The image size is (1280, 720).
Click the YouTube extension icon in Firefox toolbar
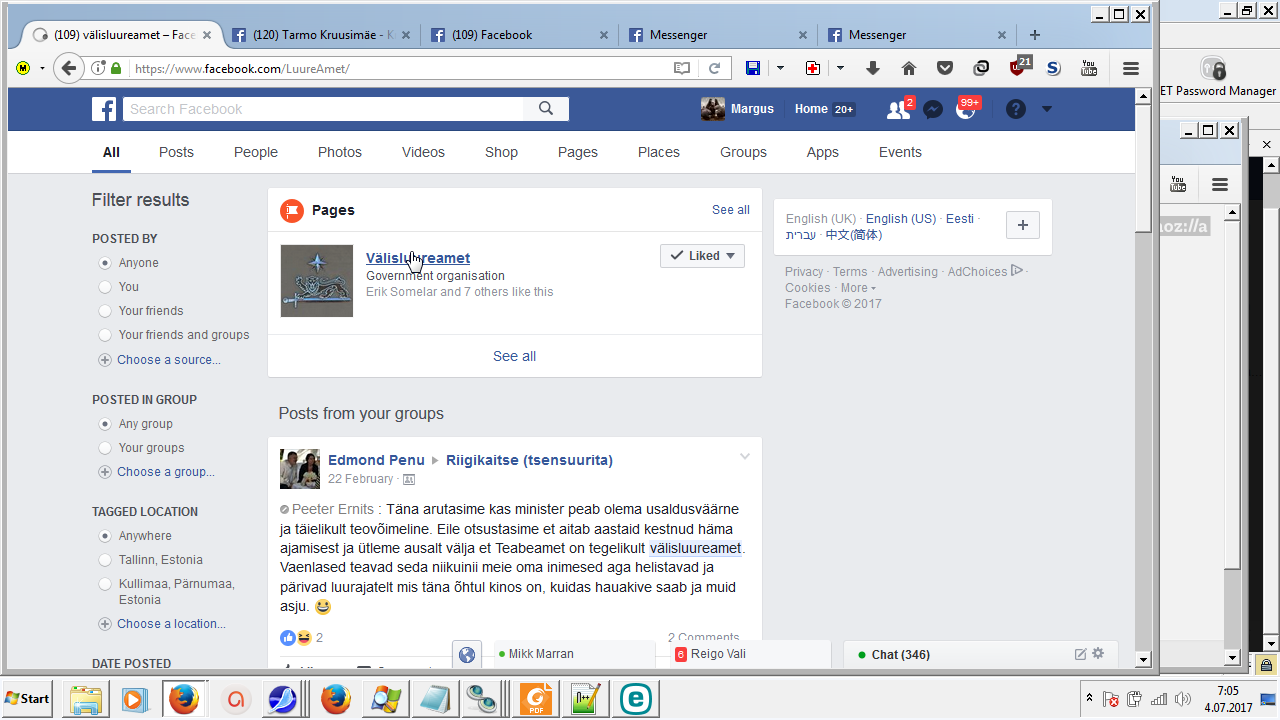pos(1089,69)
